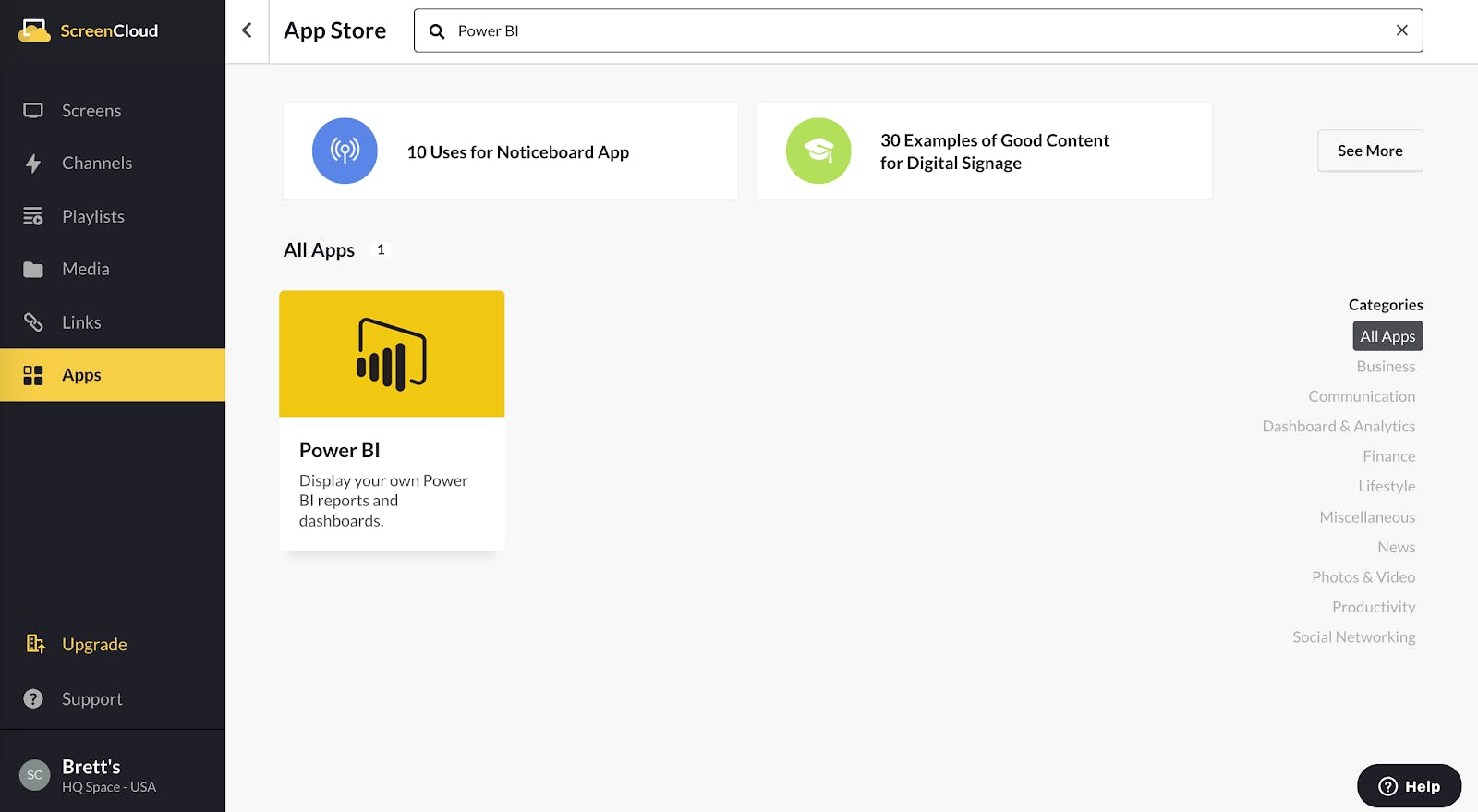Open the Media section

[113, 270]
